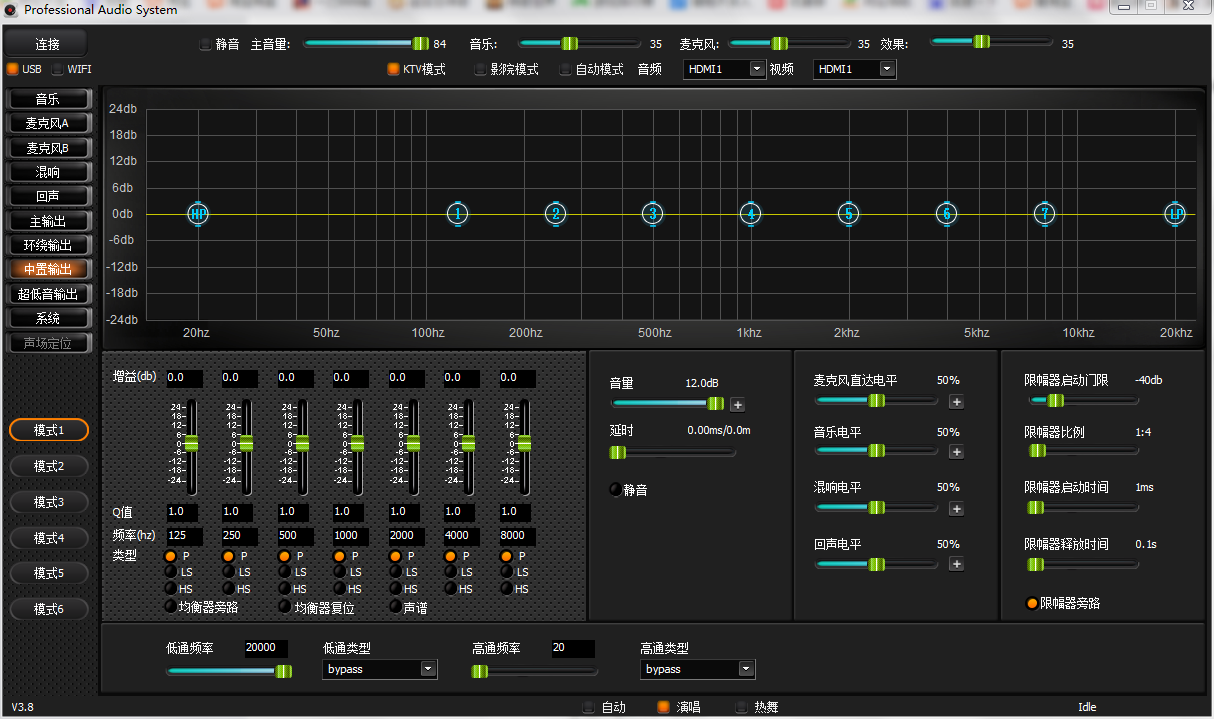This screenshot has height=719, width=1214.
Task: Load preset 模式1
Action: (49, 430)
